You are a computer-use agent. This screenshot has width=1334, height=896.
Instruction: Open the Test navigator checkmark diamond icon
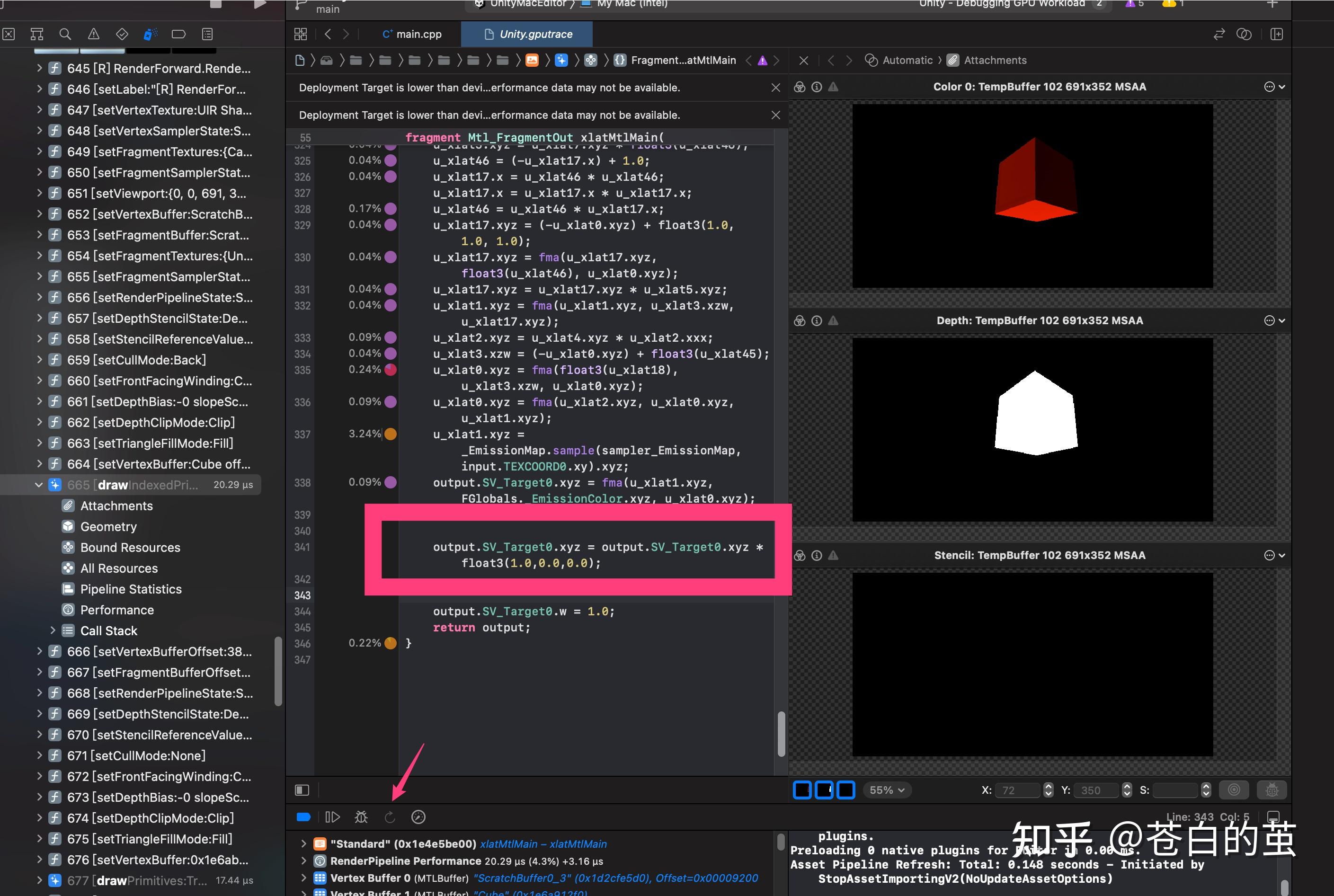point(121,34)
